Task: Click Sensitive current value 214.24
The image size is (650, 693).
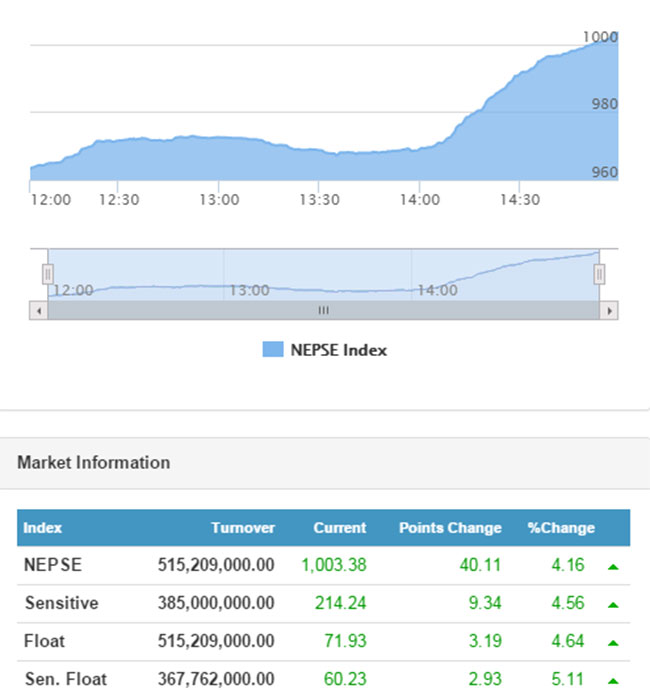Action: click(x=341, y=603)
